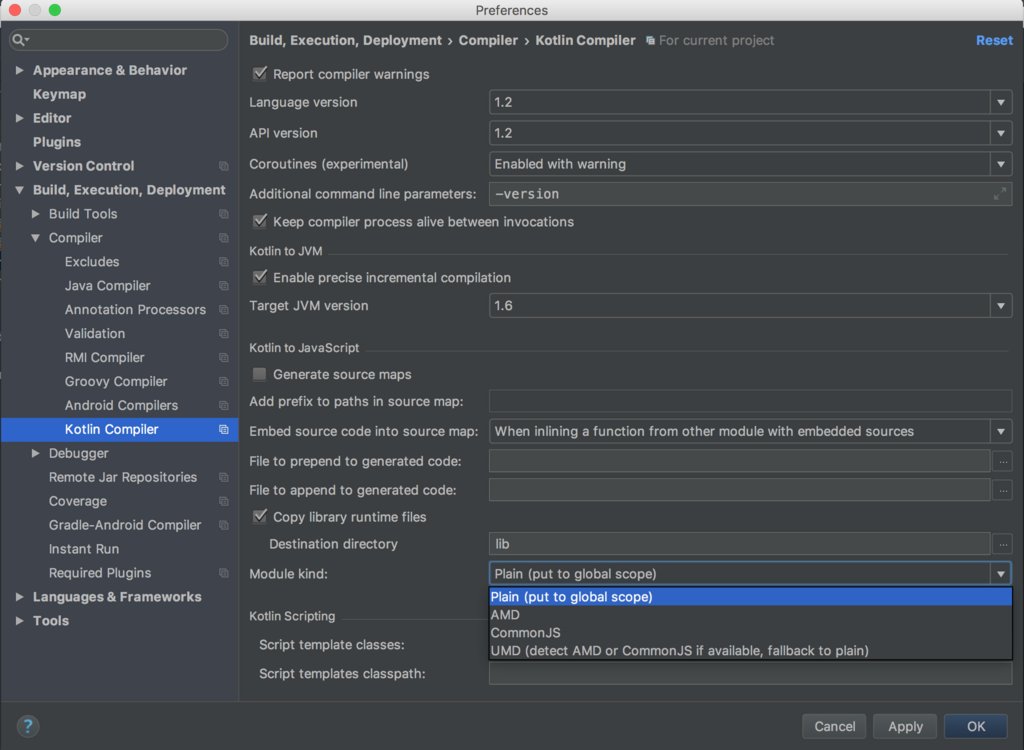Collapse Build, Execution, Deployment node
This screenshot has width=1024, height=750.
click(x=20, y=190)
